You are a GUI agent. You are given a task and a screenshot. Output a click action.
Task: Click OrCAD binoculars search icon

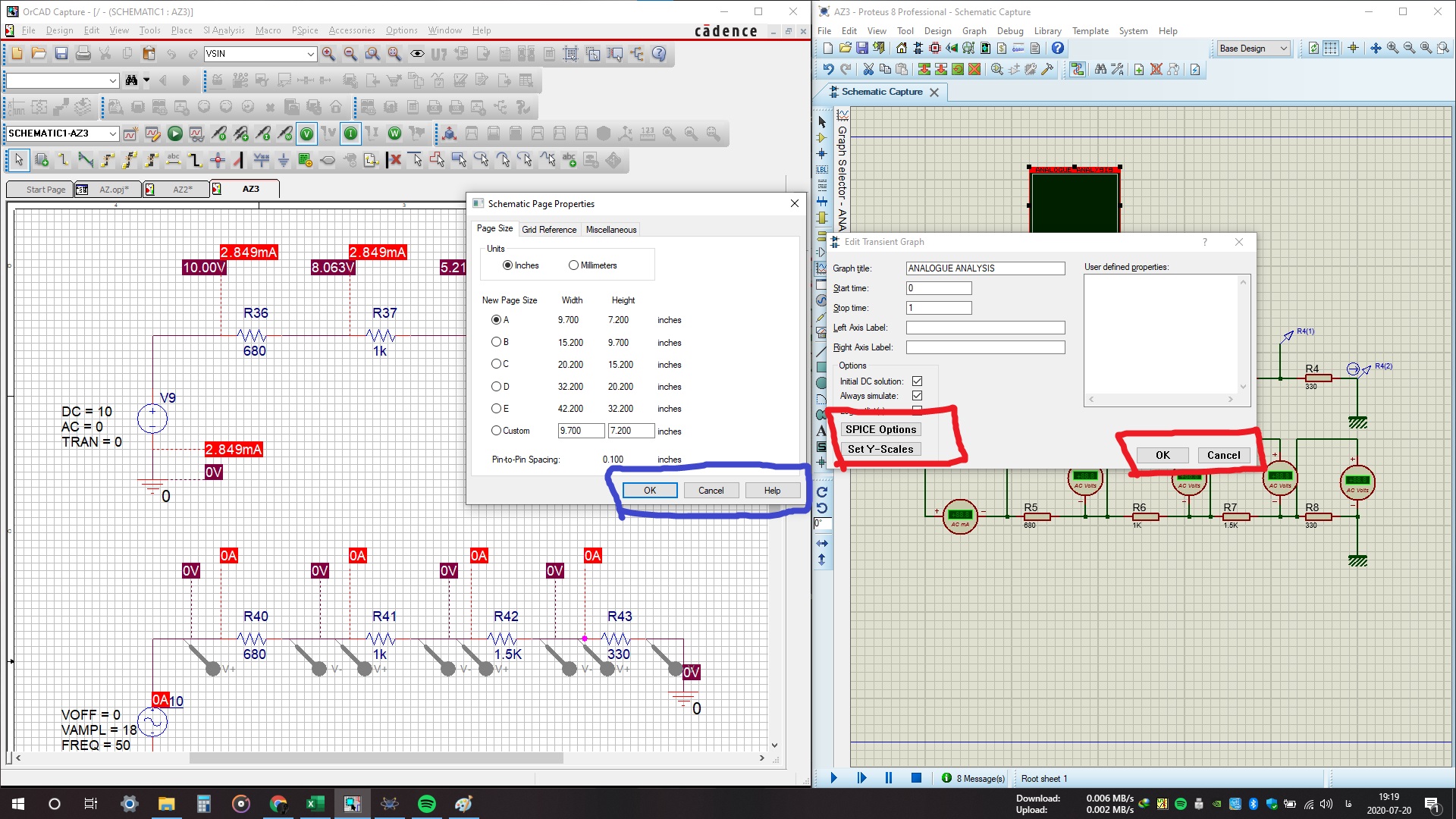[x=131, y=80]
